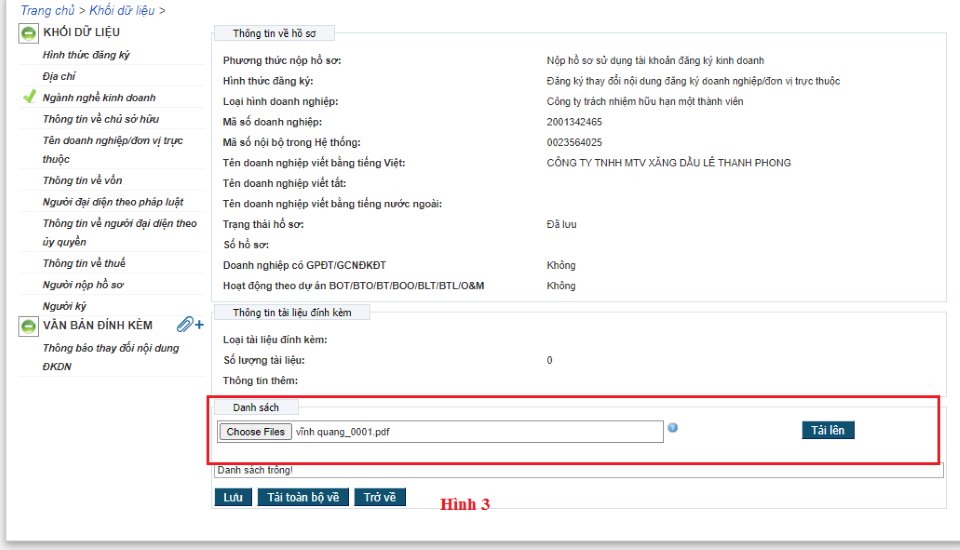Open Thông tin về người đại diện theo ủy quyền
960x550 pixels.
point(119,232)
